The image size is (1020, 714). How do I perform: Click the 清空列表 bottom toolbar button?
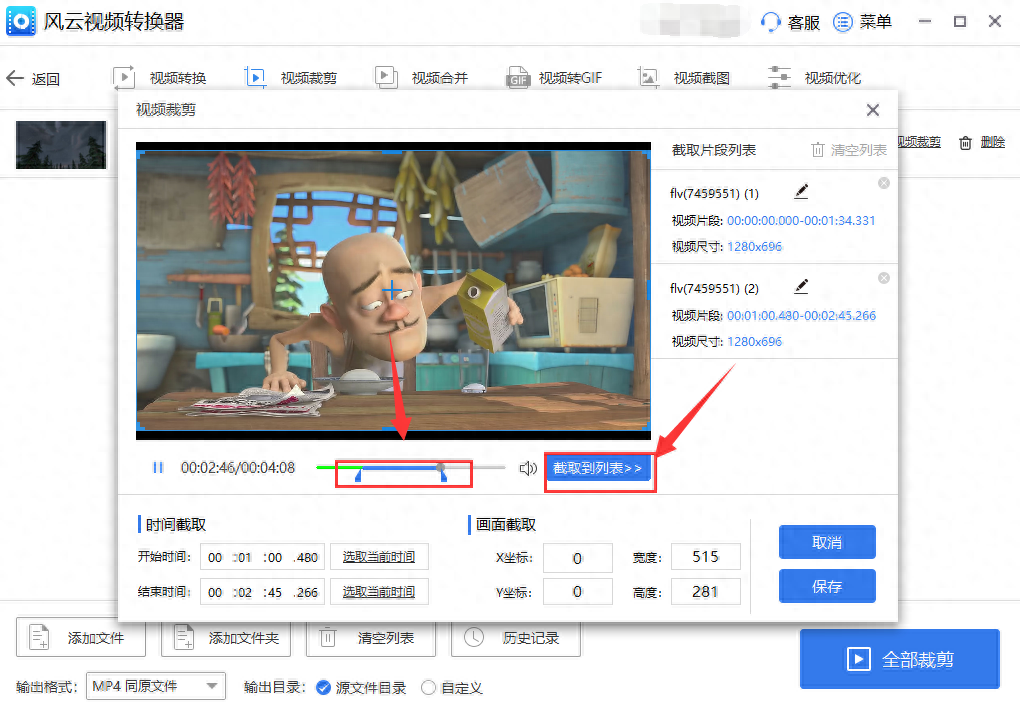click(x=371, y=639)
